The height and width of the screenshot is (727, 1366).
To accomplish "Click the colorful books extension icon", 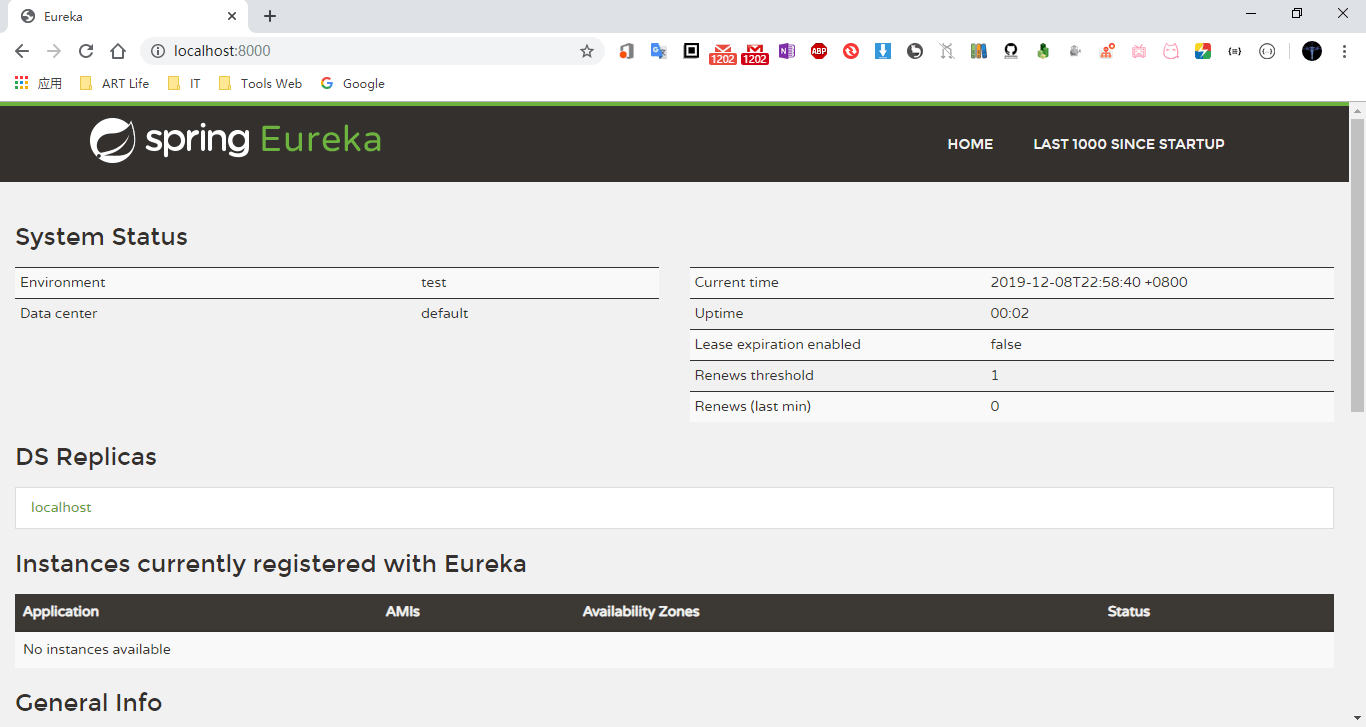I will [x=979, y=51].
